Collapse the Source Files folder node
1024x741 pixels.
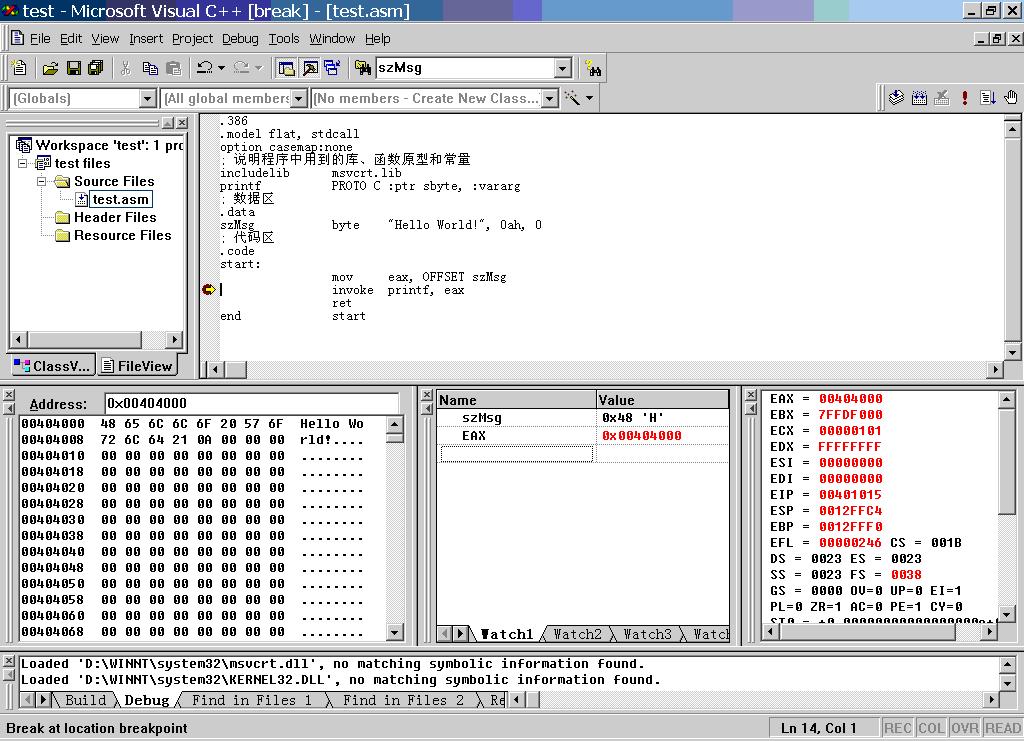coord(42,181)
